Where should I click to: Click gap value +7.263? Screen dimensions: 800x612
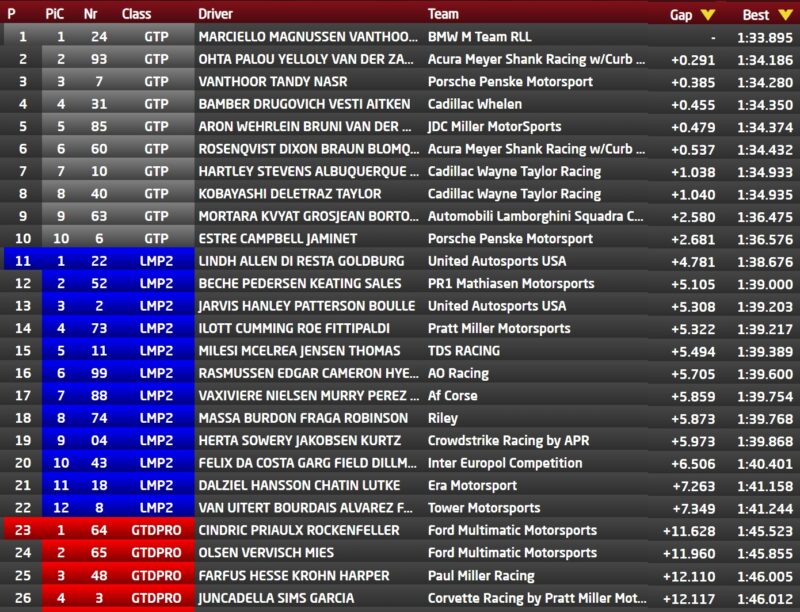pos(693,487)
